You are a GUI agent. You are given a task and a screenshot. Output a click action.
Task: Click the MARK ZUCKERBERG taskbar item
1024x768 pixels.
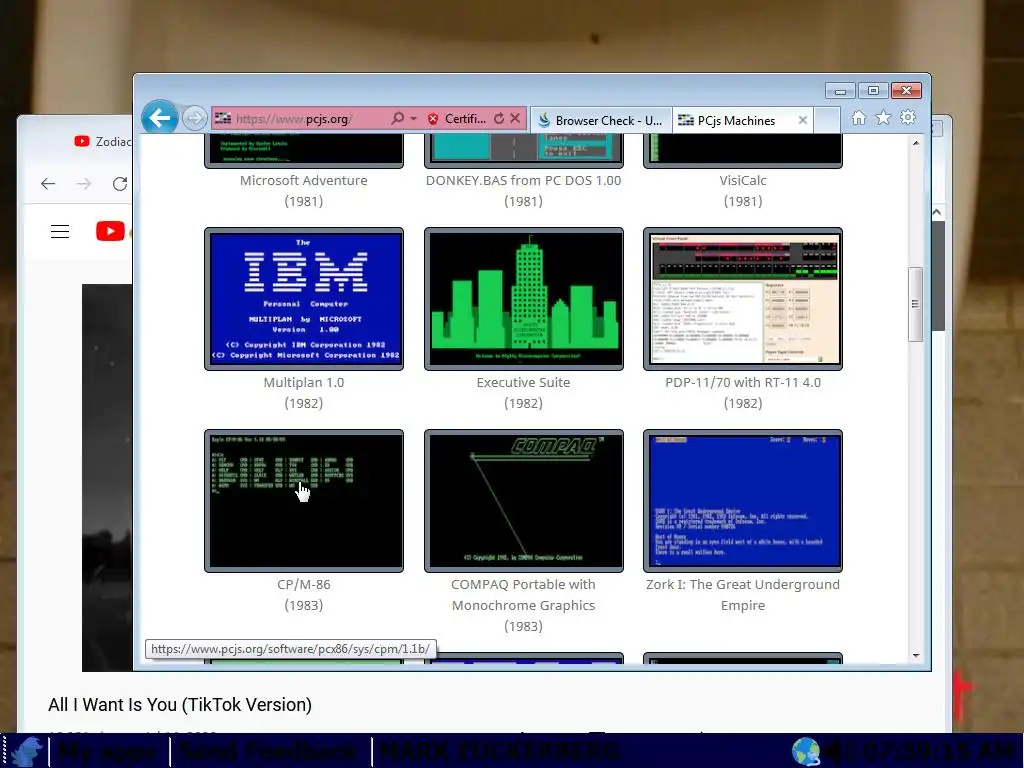tap(498, 751)
